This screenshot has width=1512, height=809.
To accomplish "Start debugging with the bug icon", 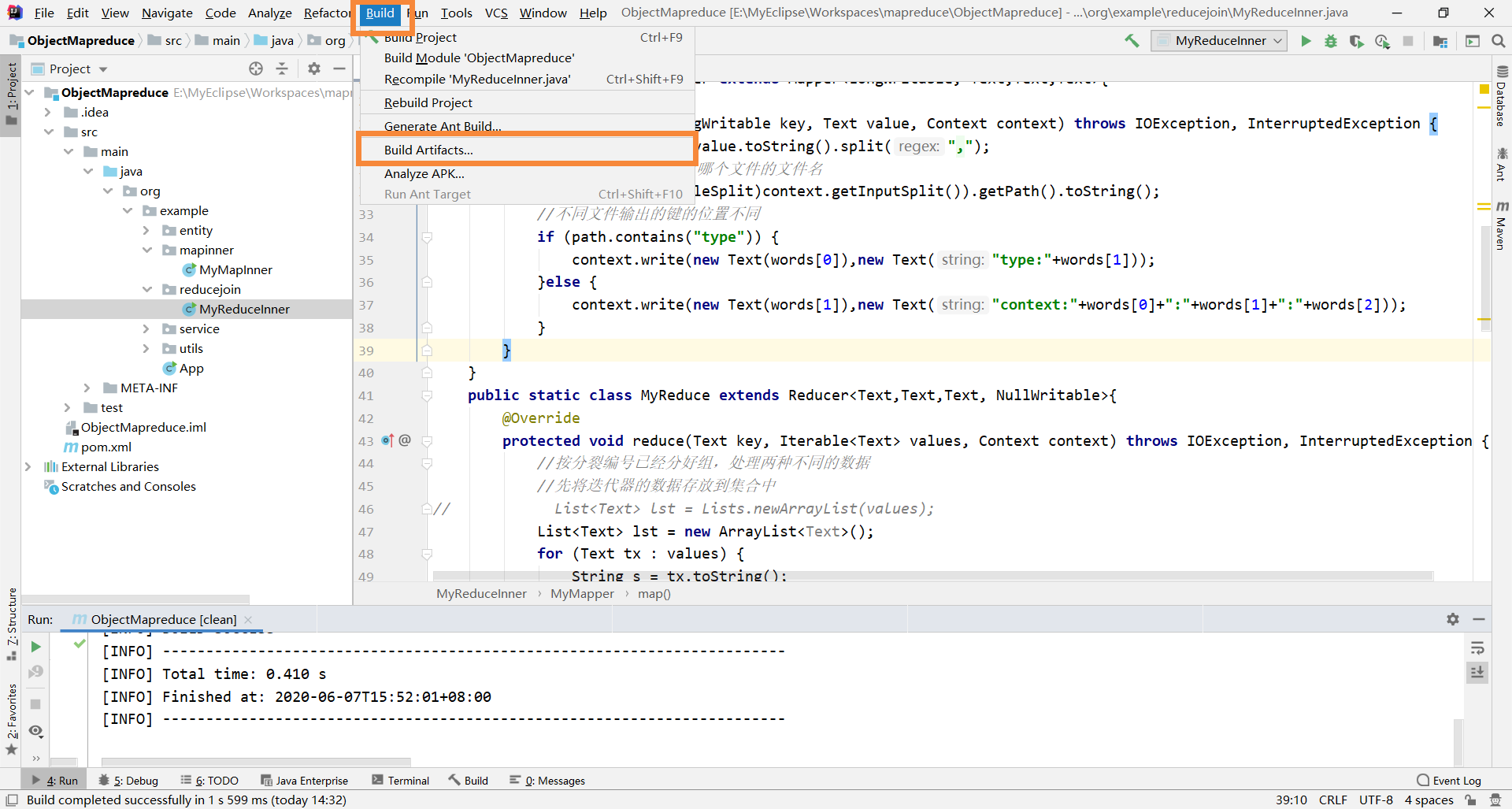I will tap(1331, 41).
